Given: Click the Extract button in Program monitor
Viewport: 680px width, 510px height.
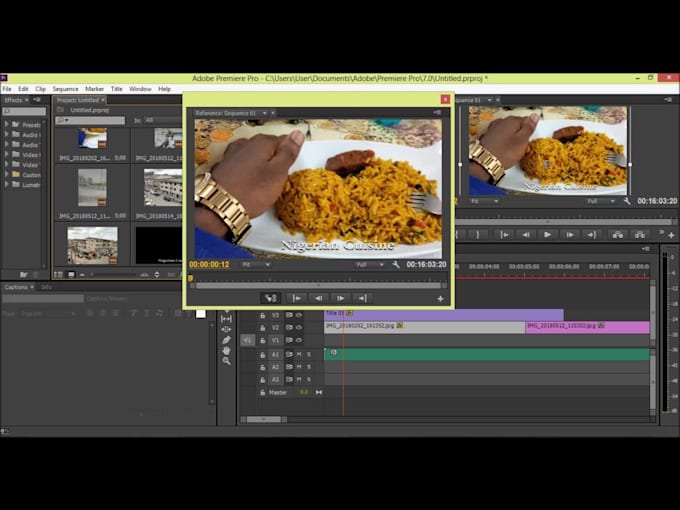Looking at the screenshot, I should coord(640,235).
